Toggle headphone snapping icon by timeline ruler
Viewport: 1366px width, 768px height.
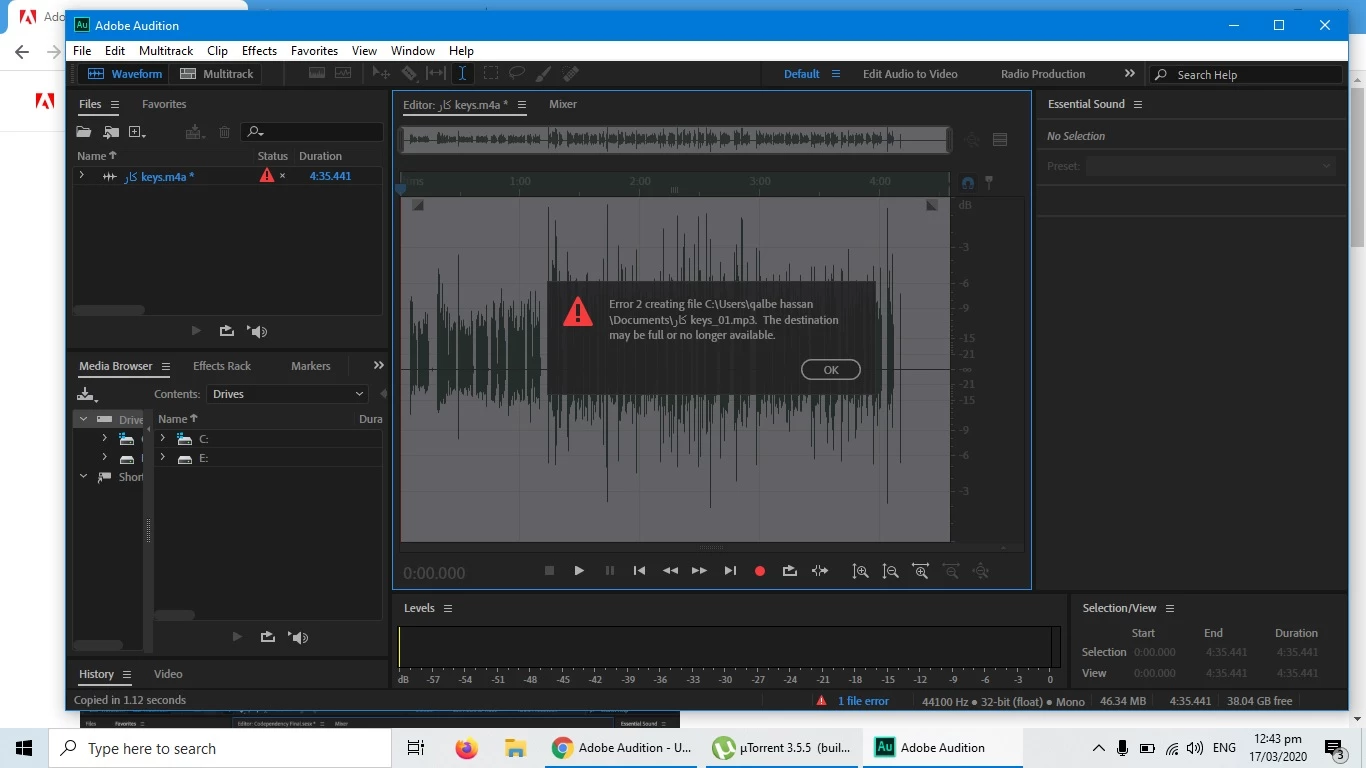(967, 182)
